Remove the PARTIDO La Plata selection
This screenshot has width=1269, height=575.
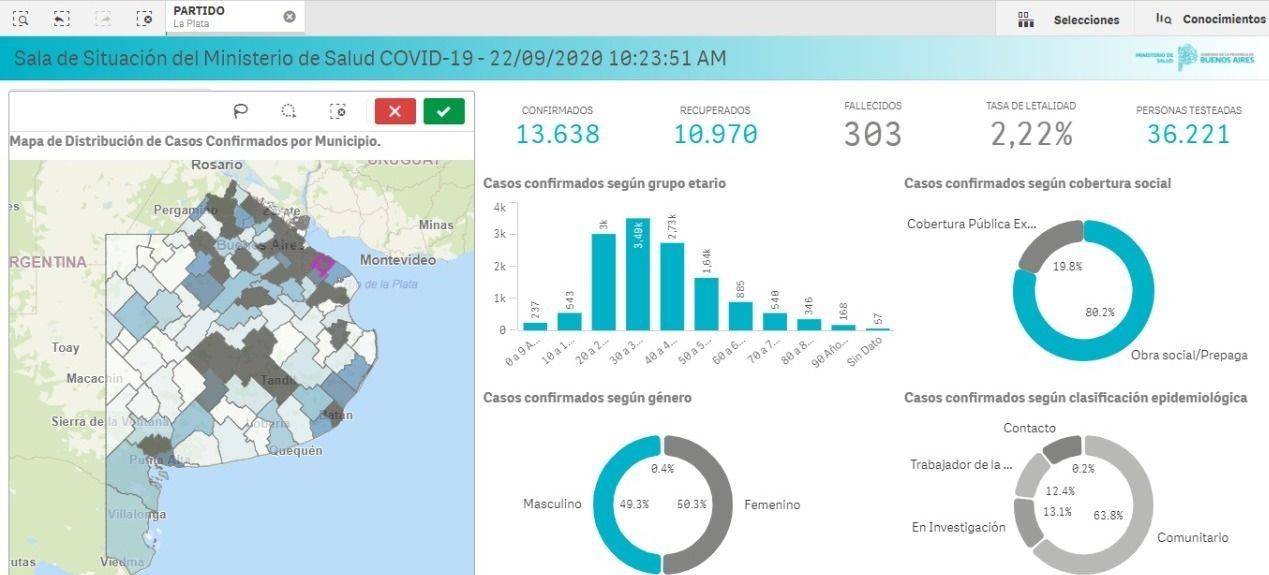[289, 17]
